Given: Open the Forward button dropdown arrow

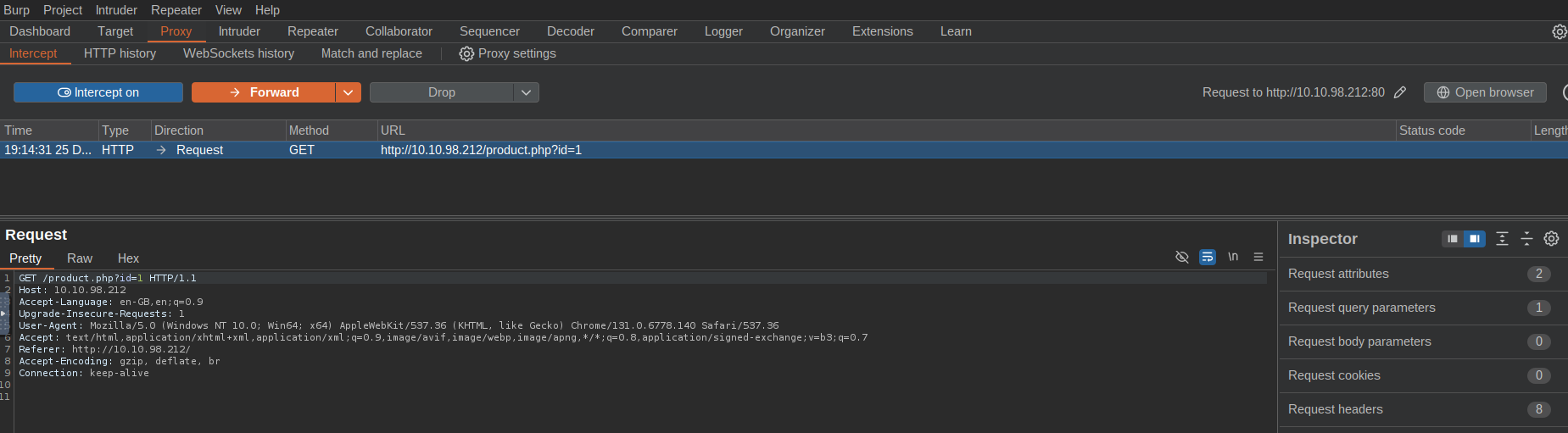Looking at the screenshot, I should pyautogui.click(x=349, y=92).
